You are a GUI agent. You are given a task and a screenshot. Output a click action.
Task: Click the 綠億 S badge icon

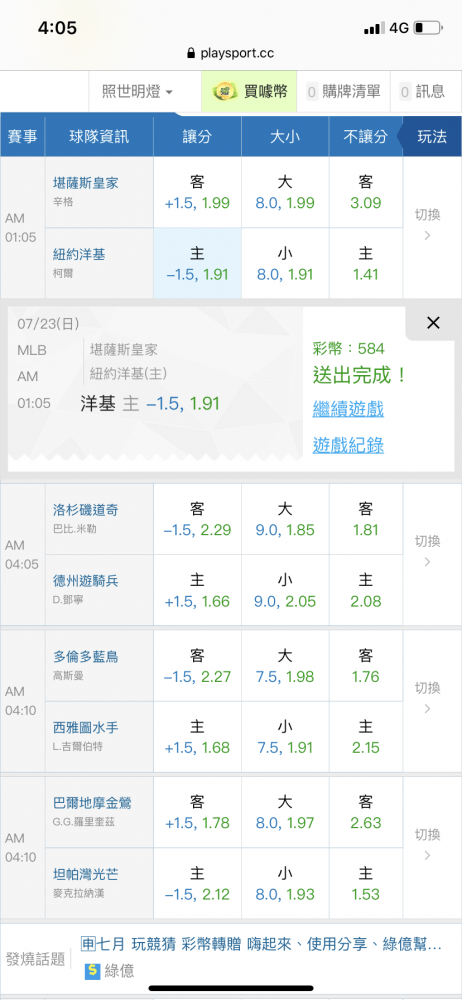93,972
